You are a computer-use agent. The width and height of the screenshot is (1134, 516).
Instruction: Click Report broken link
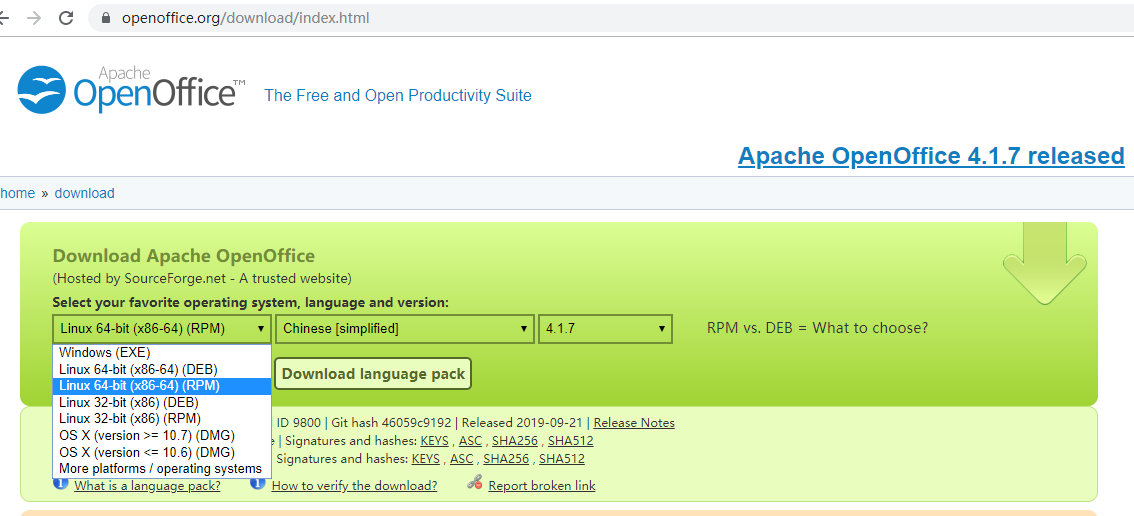click(542, 486)
